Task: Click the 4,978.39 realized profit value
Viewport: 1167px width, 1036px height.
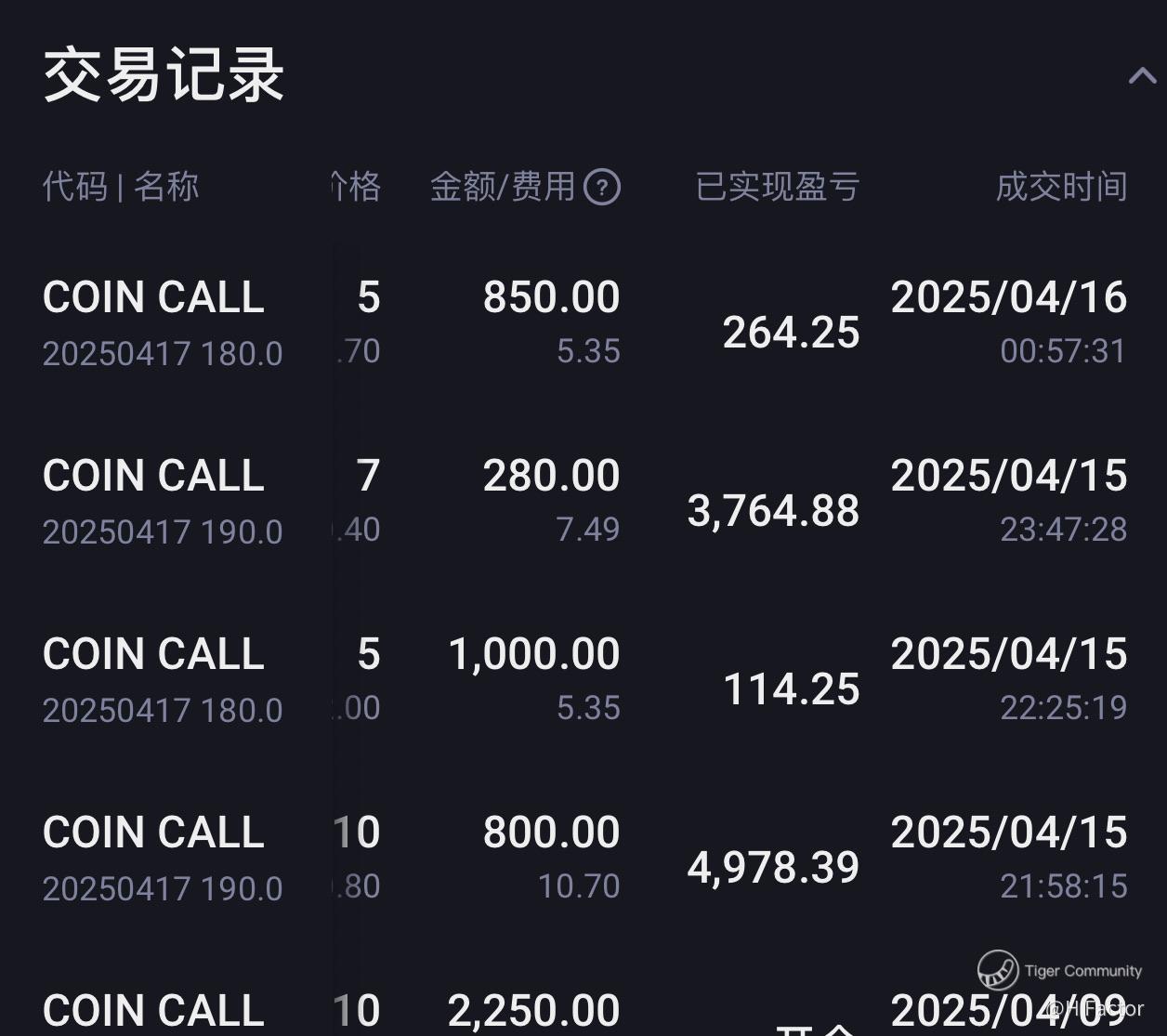Action: [x=773, y=868]
